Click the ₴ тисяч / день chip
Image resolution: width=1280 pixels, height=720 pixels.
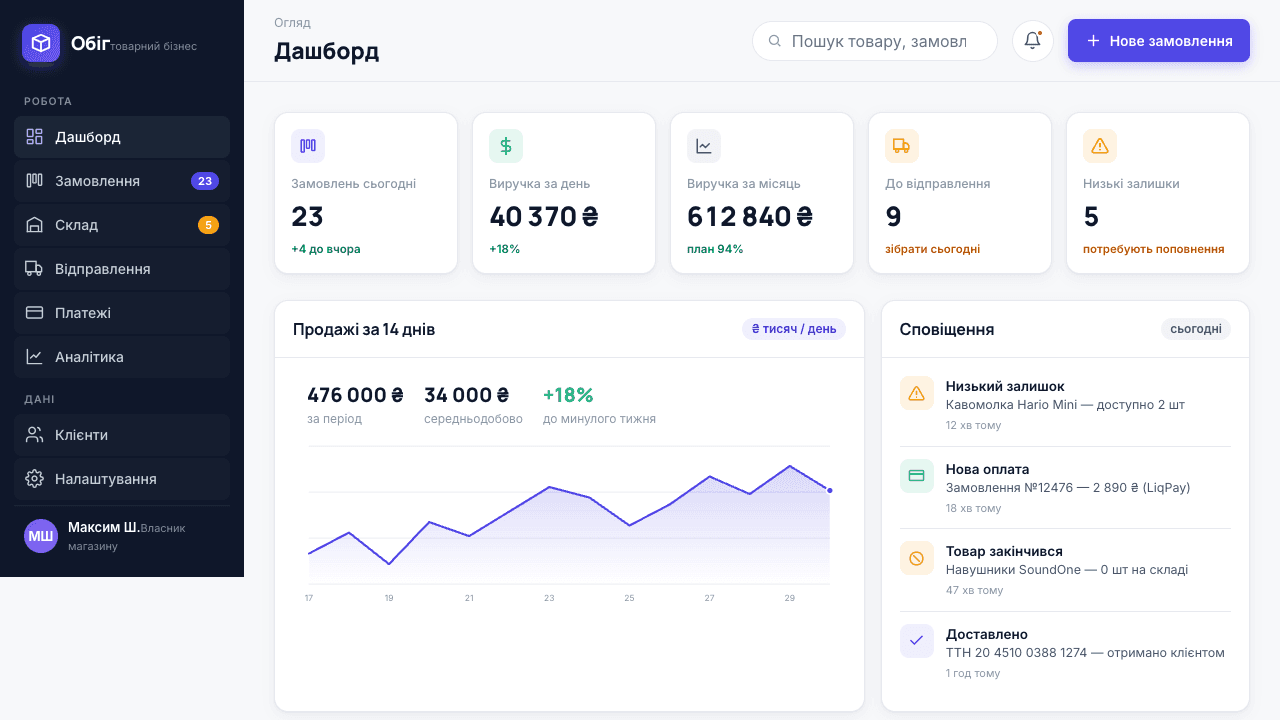click(x=794, y=329)
